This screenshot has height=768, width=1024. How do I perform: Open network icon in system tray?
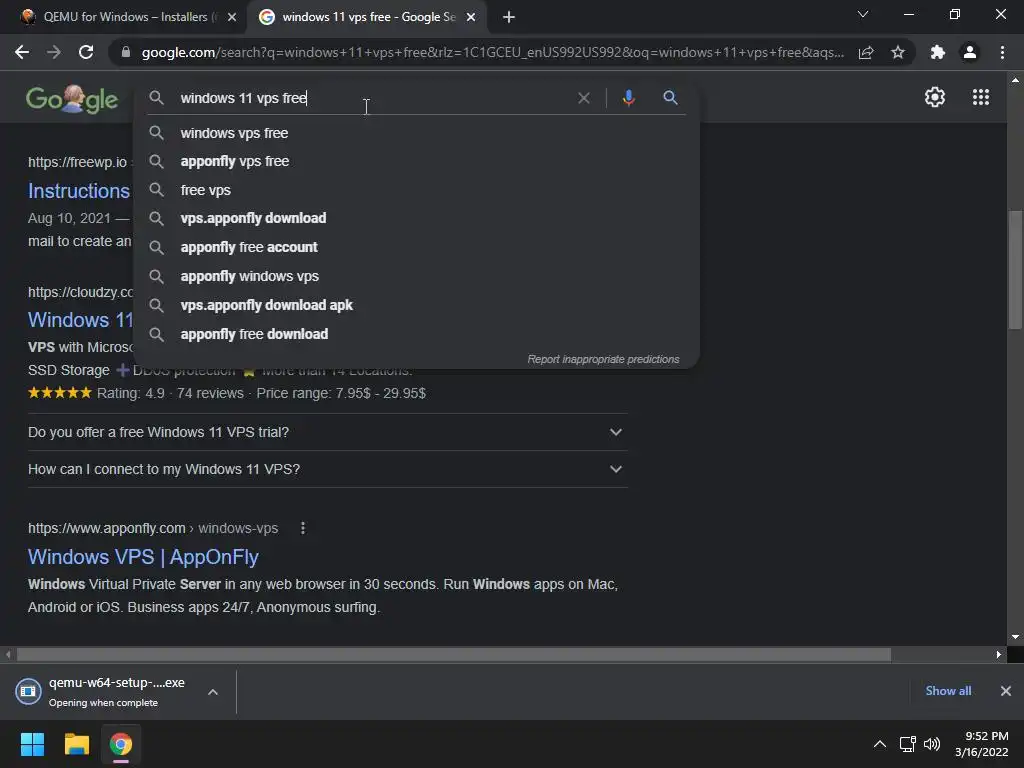point(907,744)
